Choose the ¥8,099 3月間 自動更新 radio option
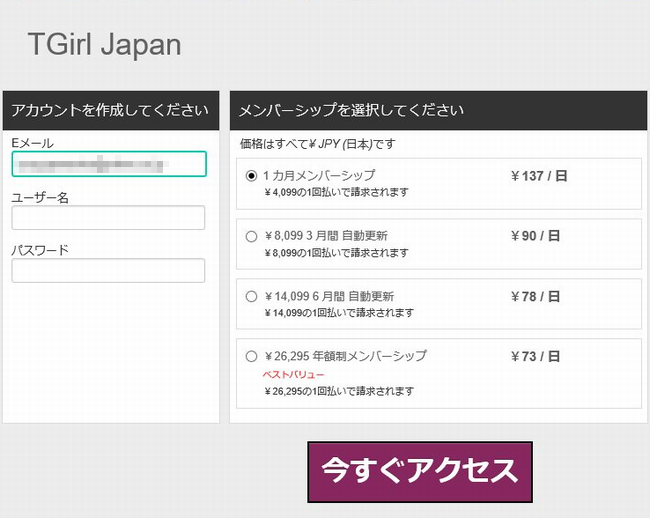The image size is (650, 518). (x=251, y=237)
